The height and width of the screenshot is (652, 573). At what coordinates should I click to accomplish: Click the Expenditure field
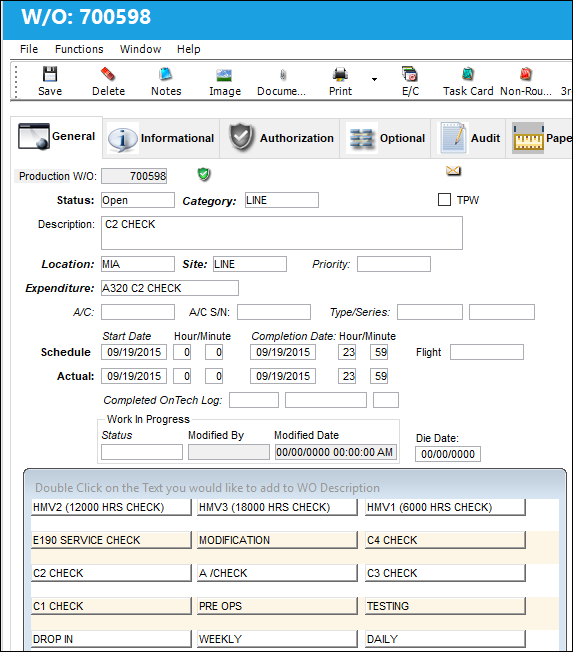(x=170, y=288)
